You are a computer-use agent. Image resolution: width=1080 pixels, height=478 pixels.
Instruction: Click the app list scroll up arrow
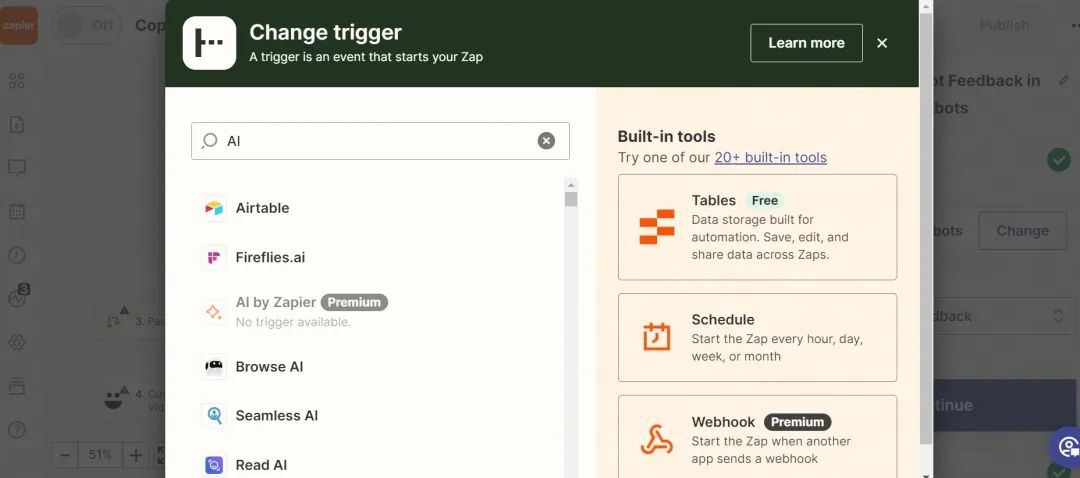[570, 185]
